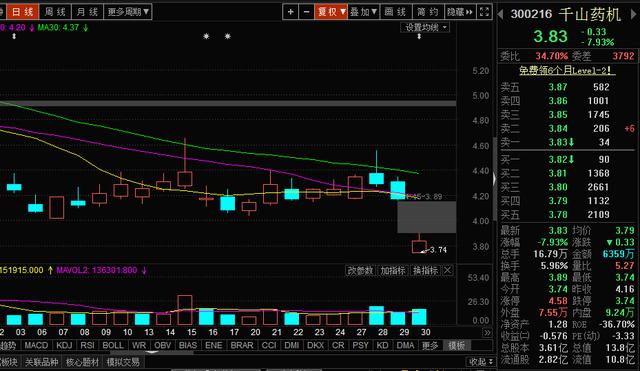Image resolution: width=640 pixels, height=371 pixels.
Task: Select the BOLL indicator tab
Action: click(112, 345)
